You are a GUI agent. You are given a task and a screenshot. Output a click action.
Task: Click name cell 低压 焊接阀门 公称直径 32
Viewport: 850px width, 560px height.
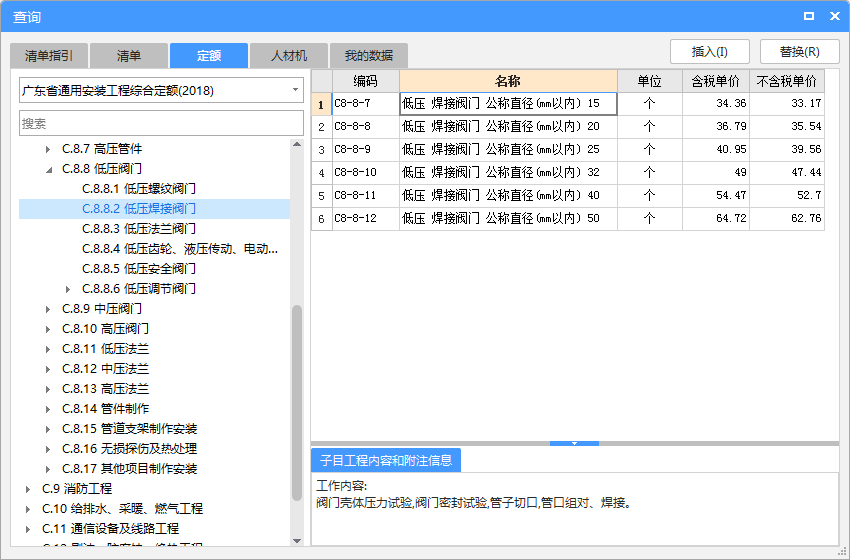tap(508, 173)
